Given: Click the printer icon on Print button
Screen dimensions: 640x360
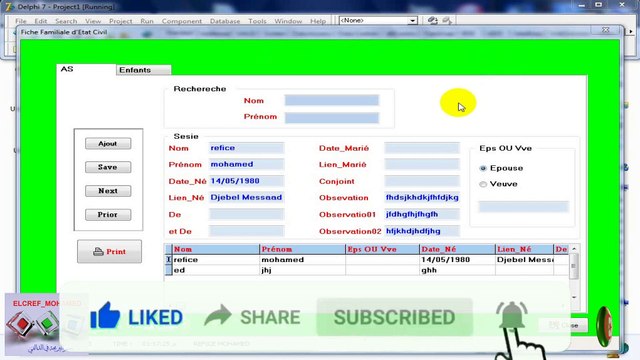Looking at the screenshot, I should point(98,251).
